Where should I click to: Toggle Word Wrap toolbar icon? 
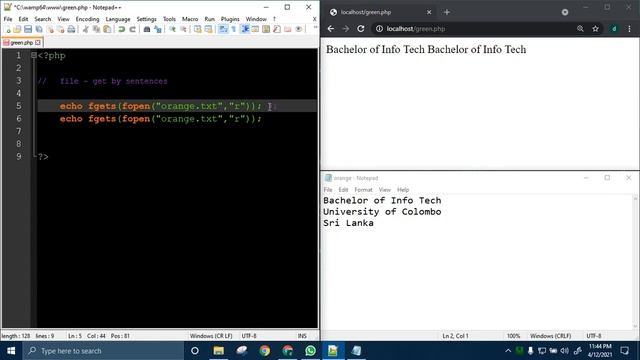tap(223, 29)
